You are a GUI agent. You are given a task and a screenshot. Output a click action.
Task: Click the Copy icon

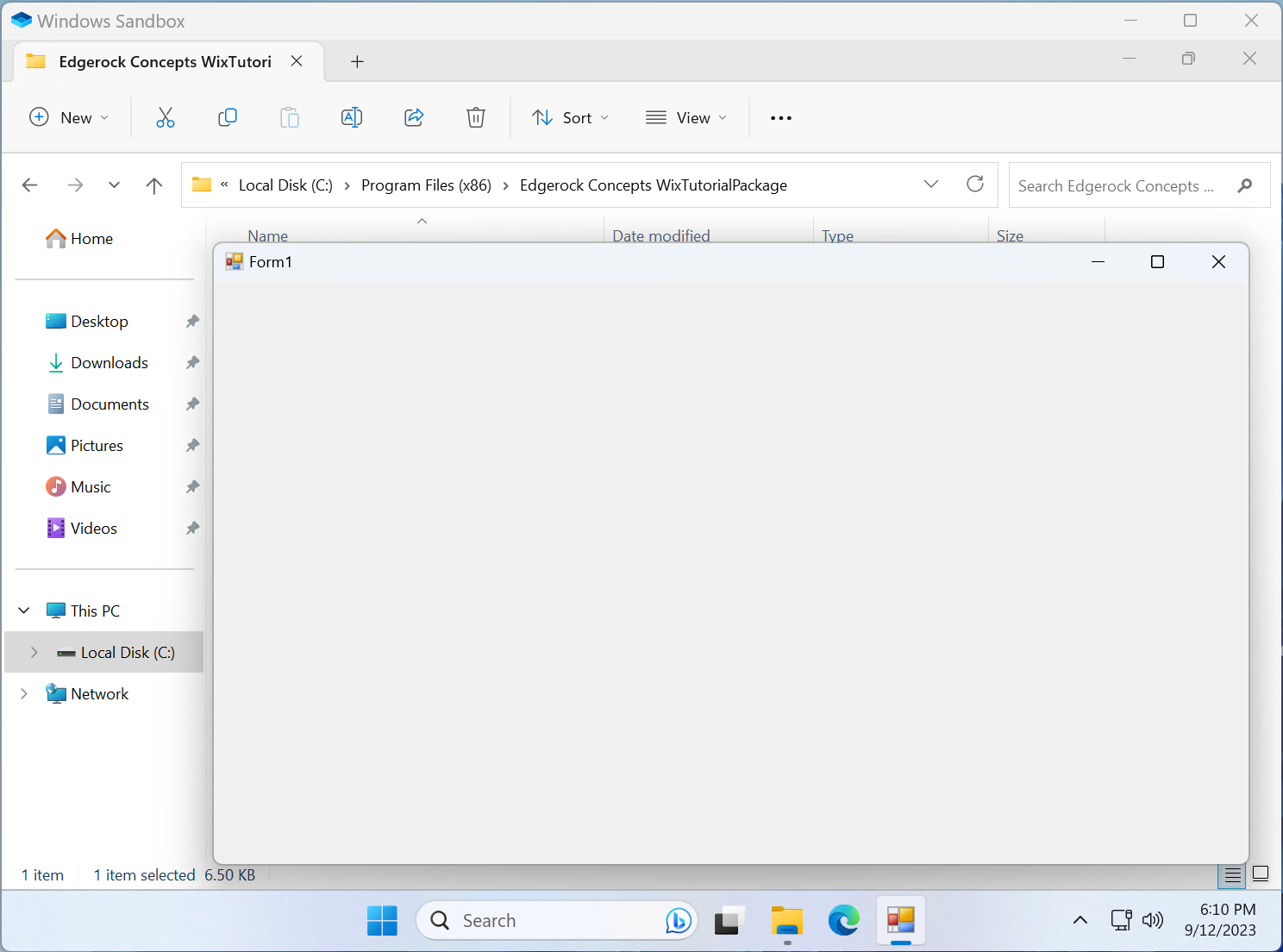pyautogui.click(x=227, y=117)
